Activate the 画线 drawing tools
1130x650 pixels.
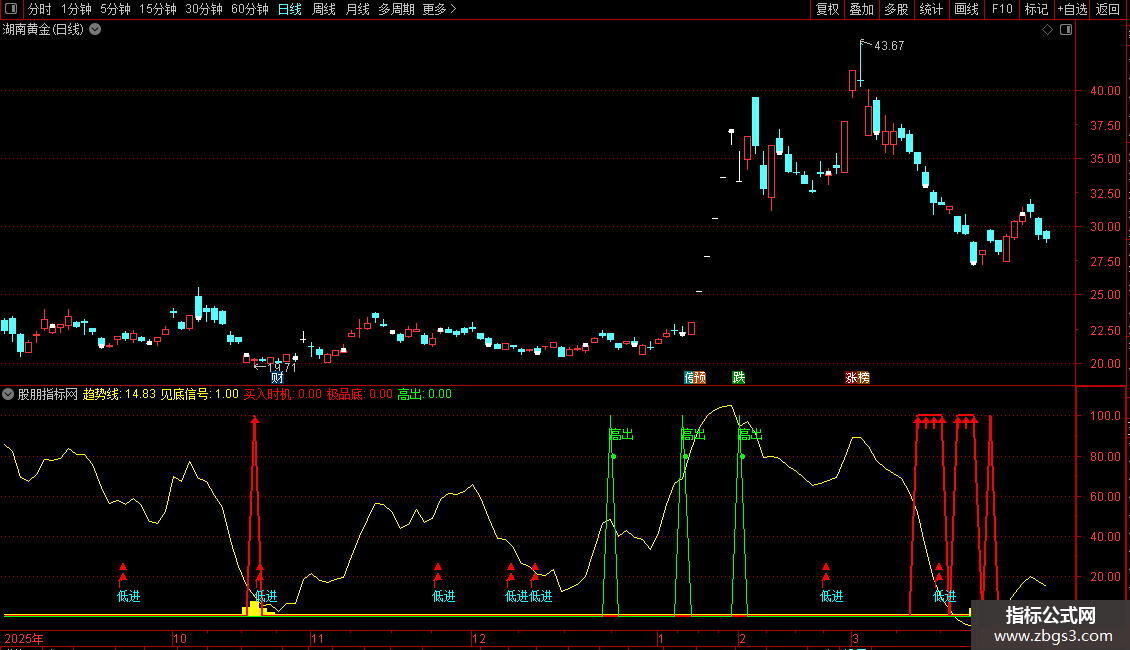(966, 9)
